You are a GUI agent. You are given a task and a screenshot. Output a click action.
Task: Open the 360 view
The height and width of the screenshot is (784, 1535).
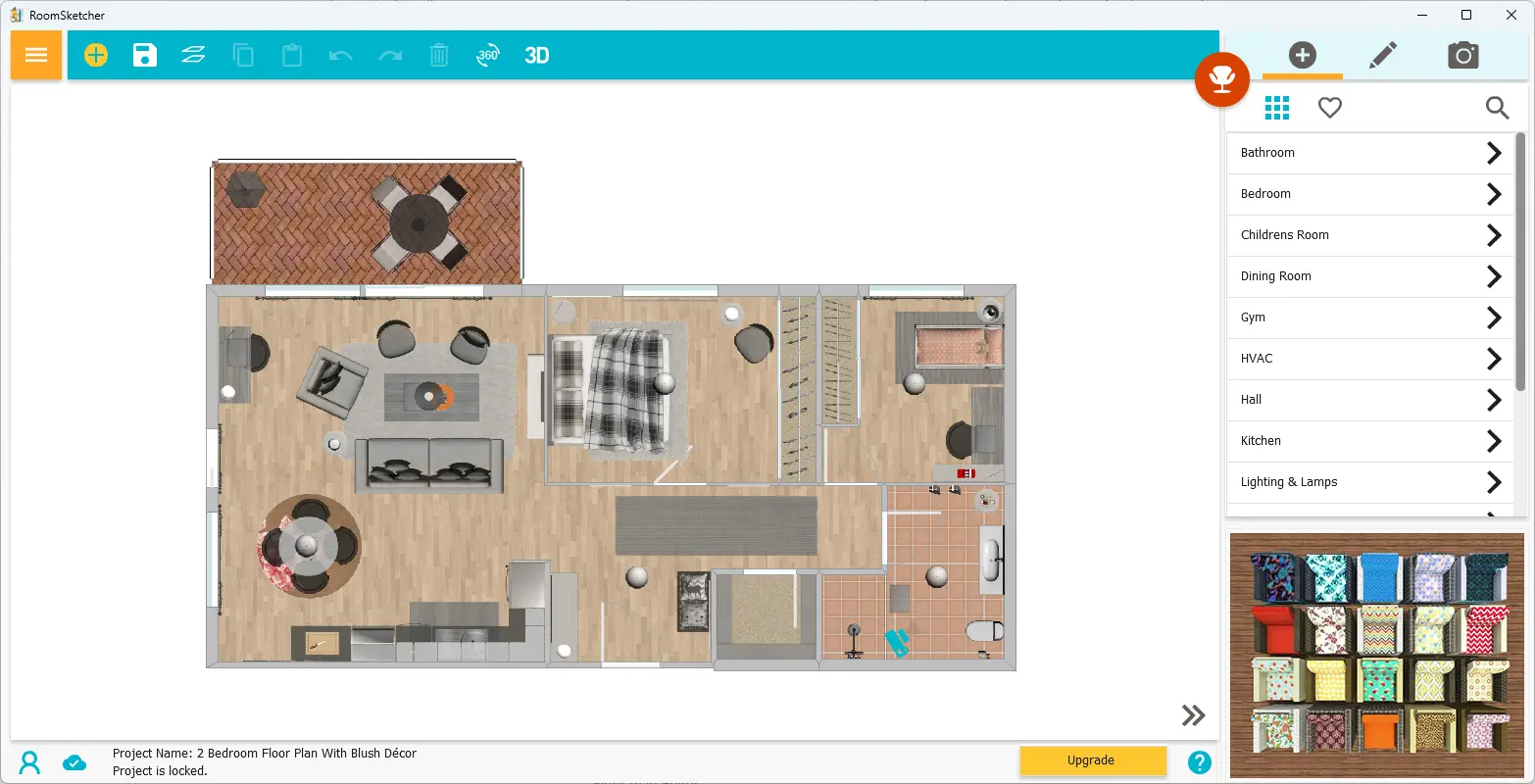pos(488,55)
